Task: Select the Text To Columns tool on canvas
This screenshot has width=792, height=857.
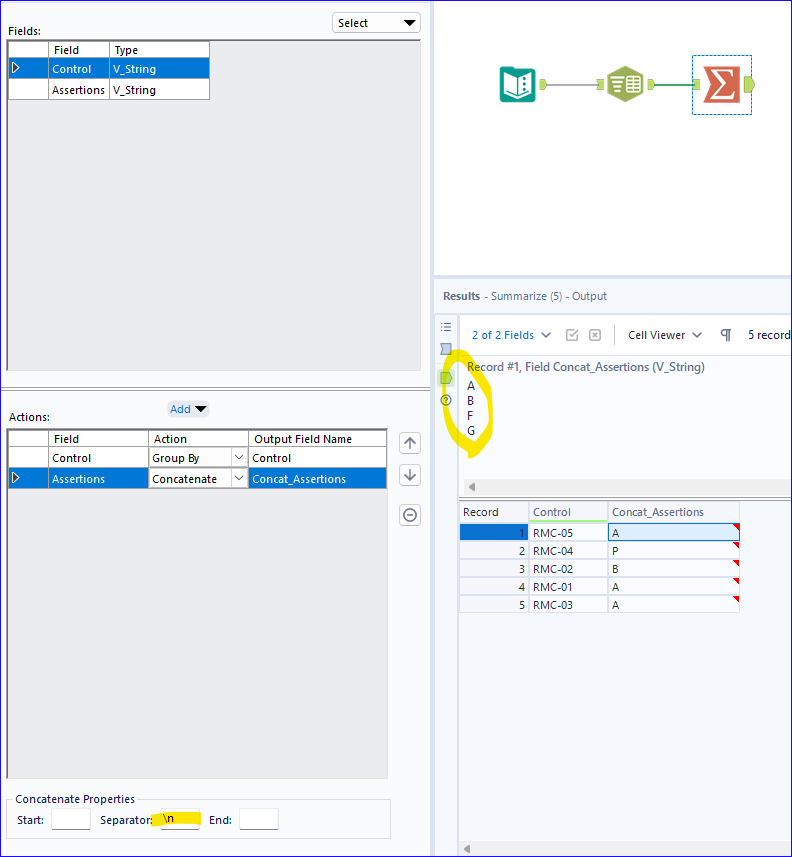Action: coord(625,84)
